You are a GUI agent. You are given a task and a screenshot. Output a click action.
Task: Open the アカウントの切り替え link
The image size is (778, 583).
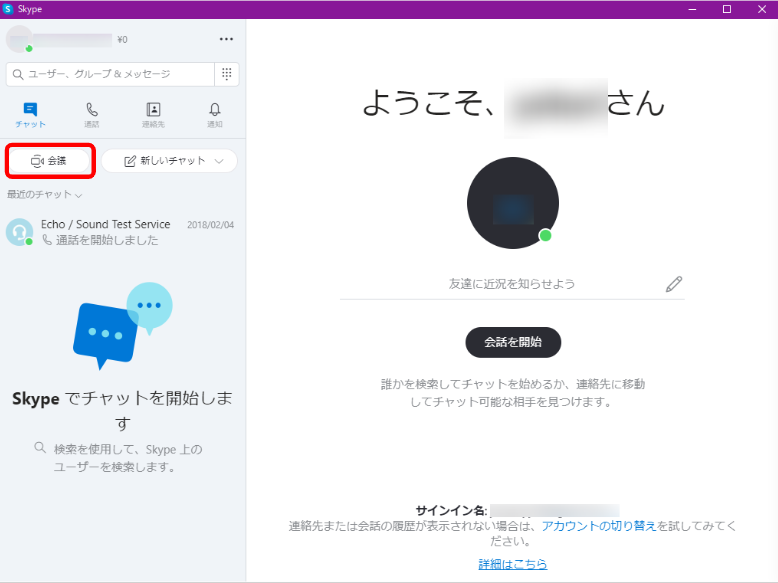(x=599, y=526)
